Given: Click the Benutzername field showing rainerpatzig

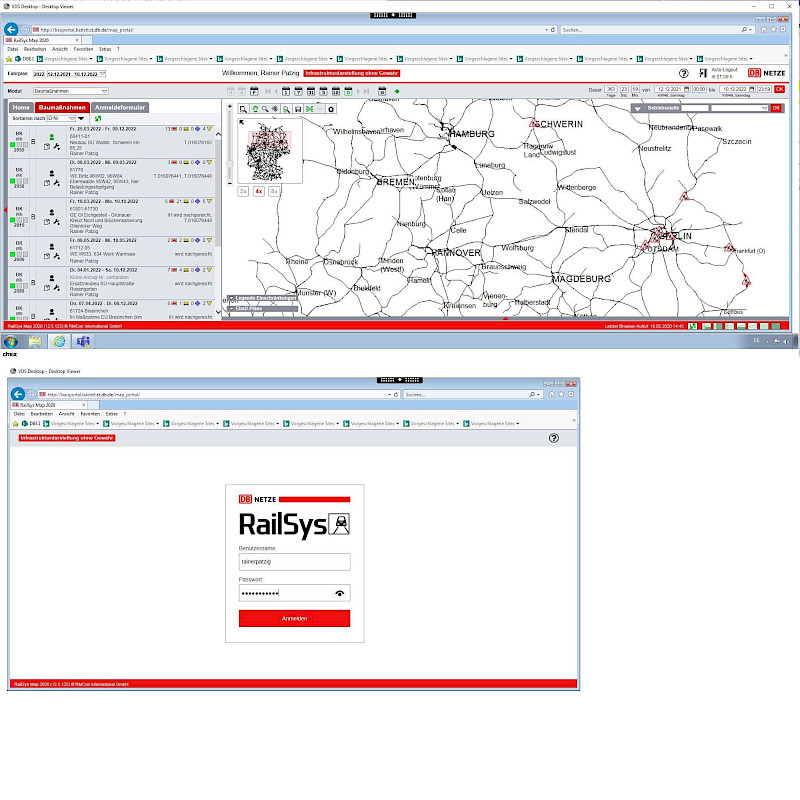Looking at the screenshot, I should (294, 562).
